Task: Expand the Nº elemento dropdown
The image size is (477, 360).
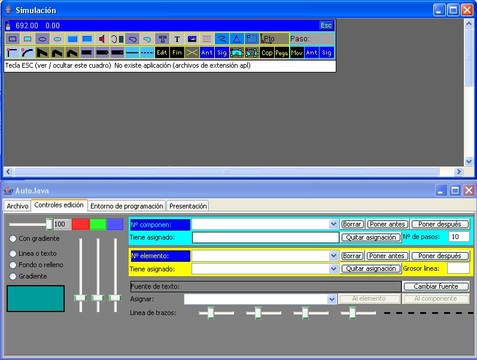Action: 333,256
